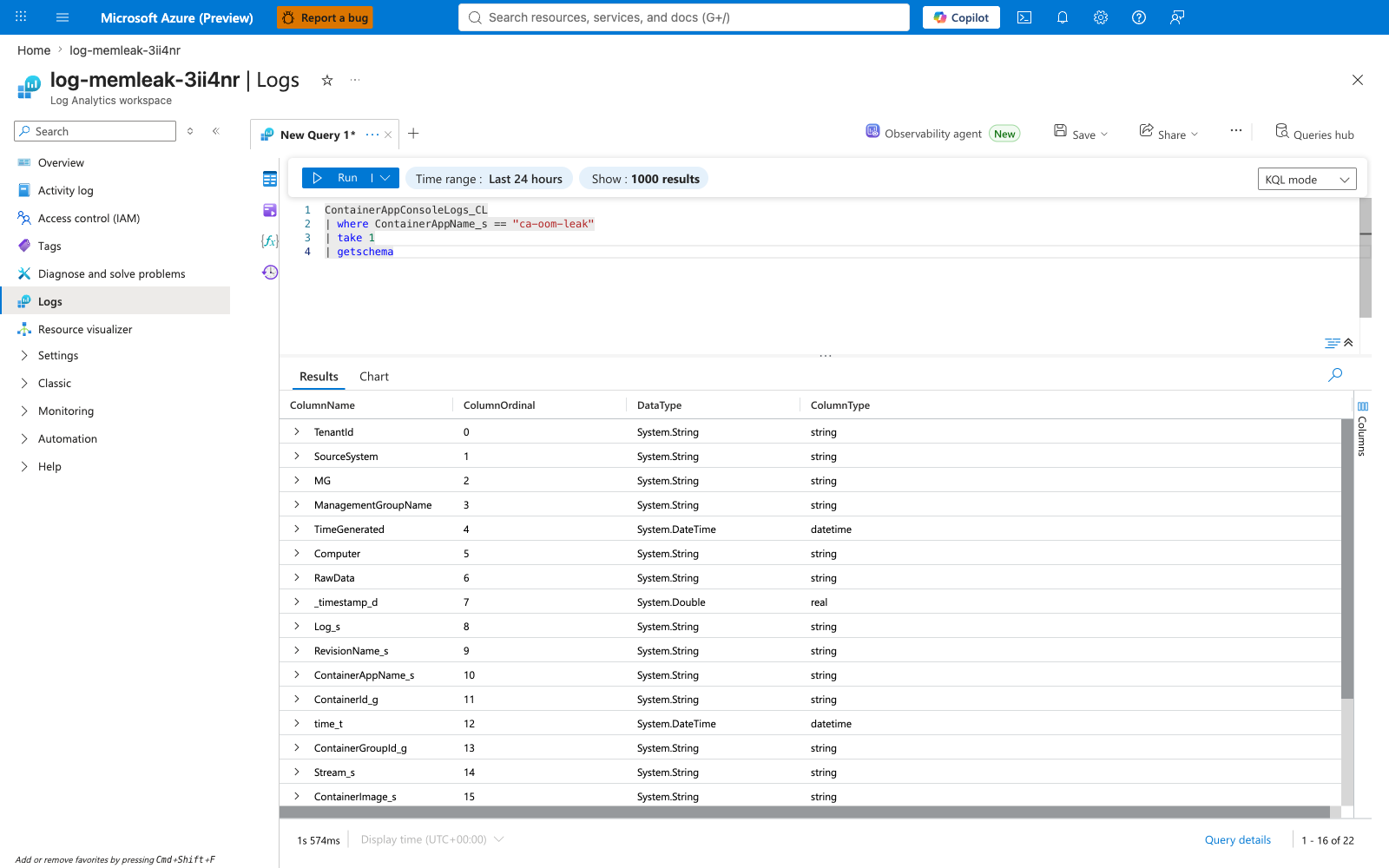1389x868 pixels.
Task: Open Query details link
Action: click(1238, 839)
